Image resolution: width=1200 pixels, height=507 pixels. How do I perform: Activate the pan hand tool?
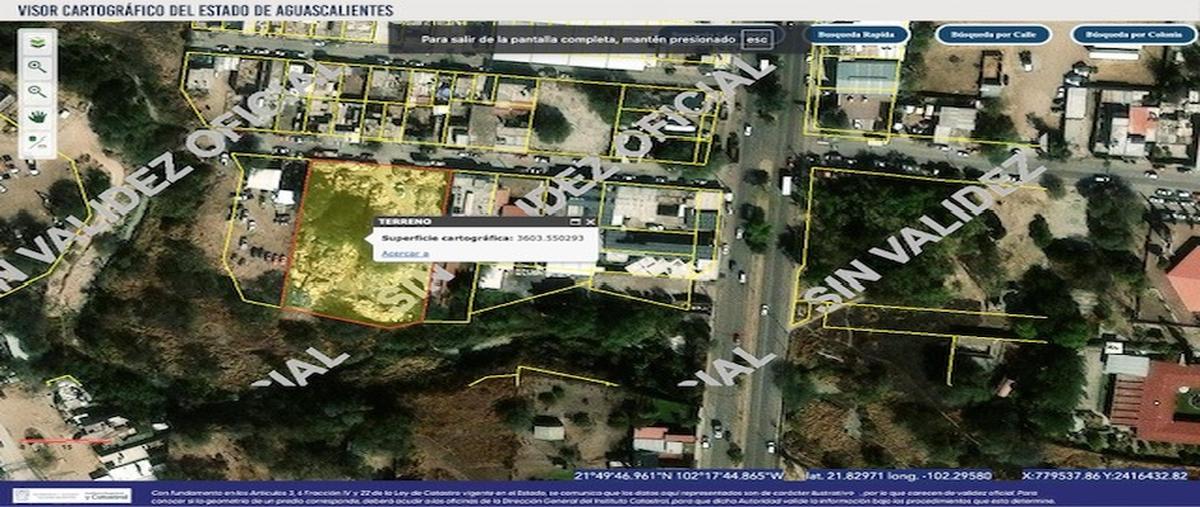point(38,116)
